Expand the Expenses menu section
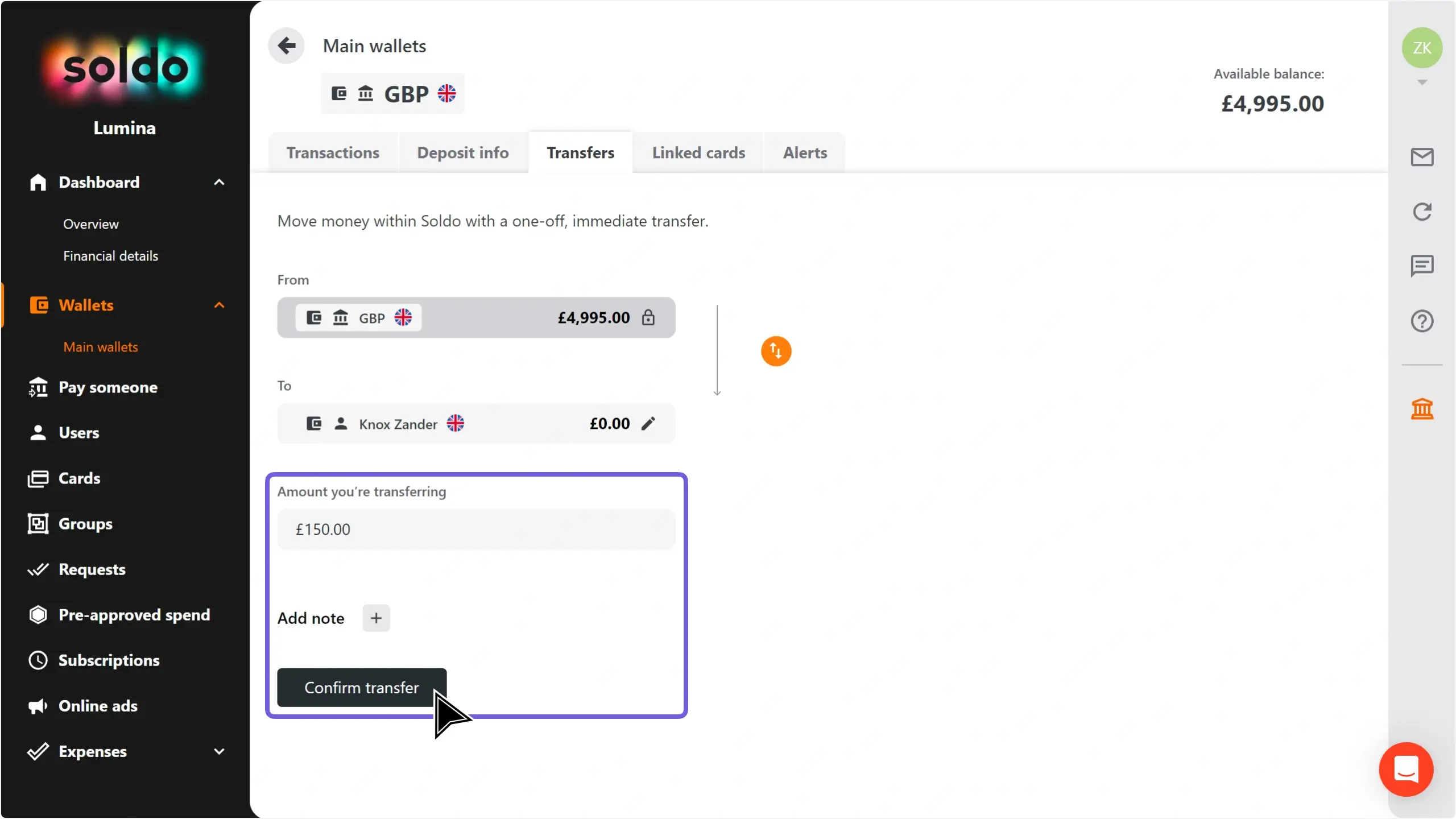This screenshot has width=1456, height=819. (x=219, y=751)
